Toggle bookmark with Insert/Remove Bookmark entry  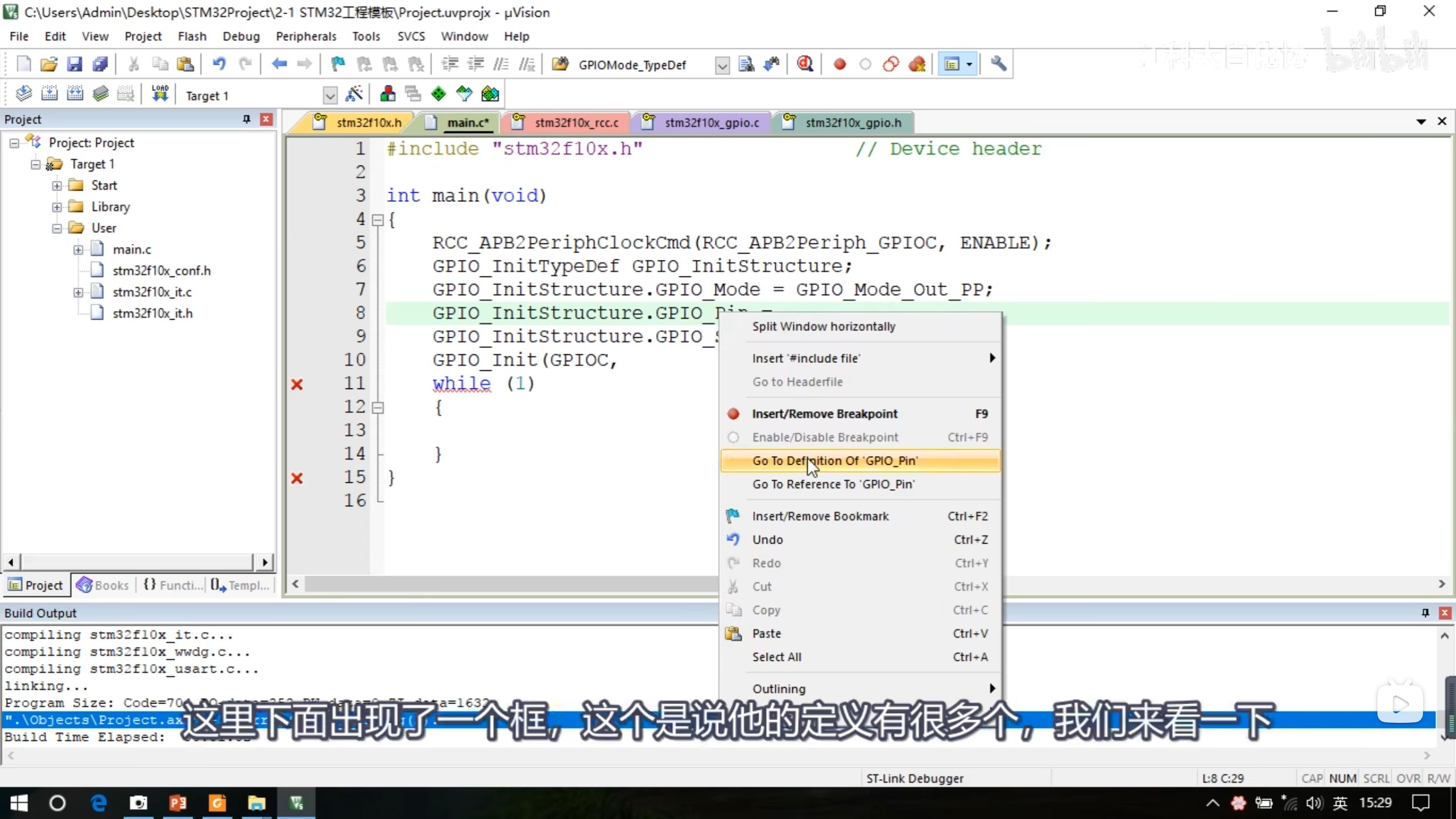(820, 516)
